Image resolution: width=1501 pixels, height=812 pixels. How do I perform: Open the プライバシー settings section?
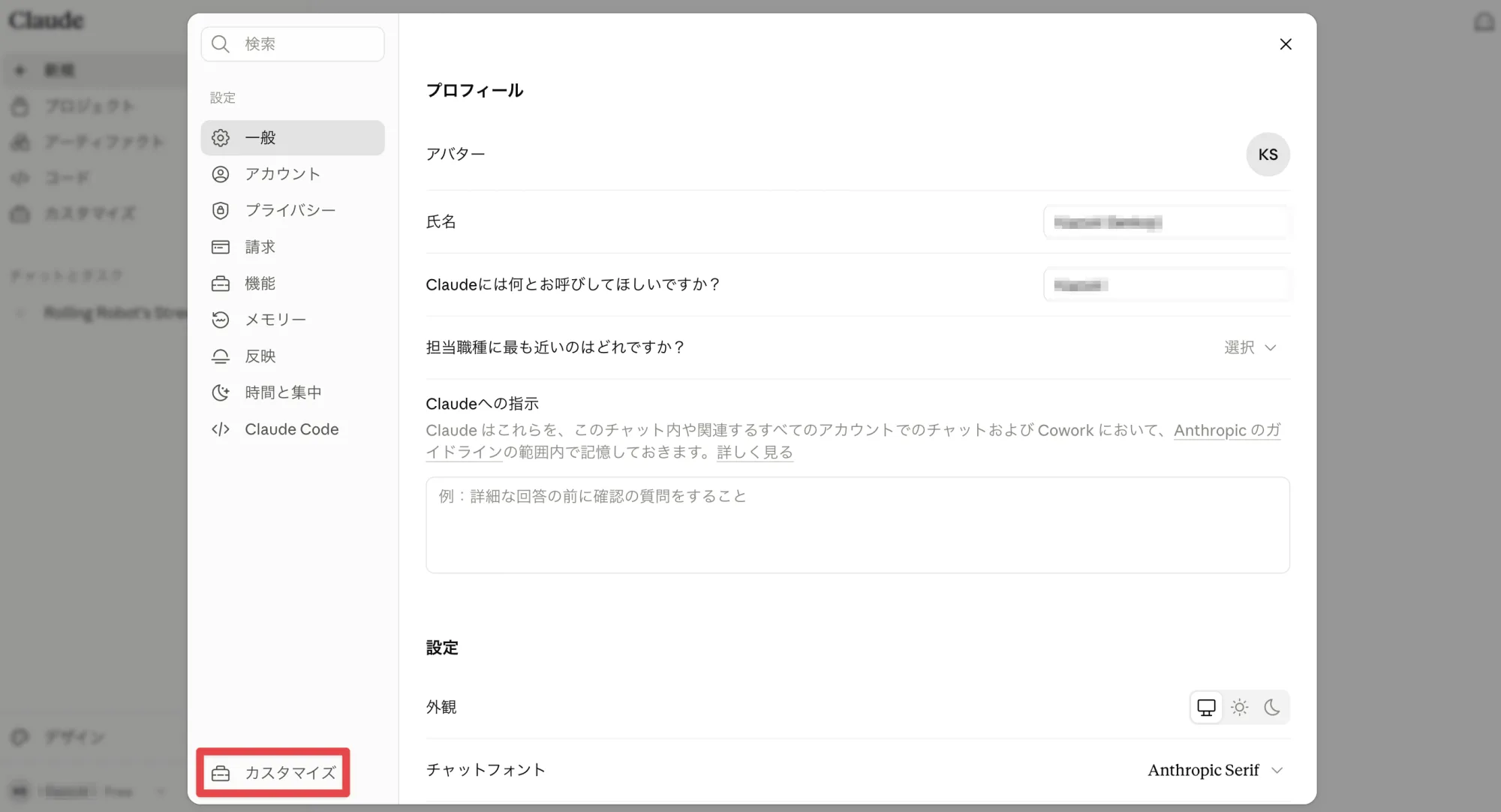click(293, 210)
